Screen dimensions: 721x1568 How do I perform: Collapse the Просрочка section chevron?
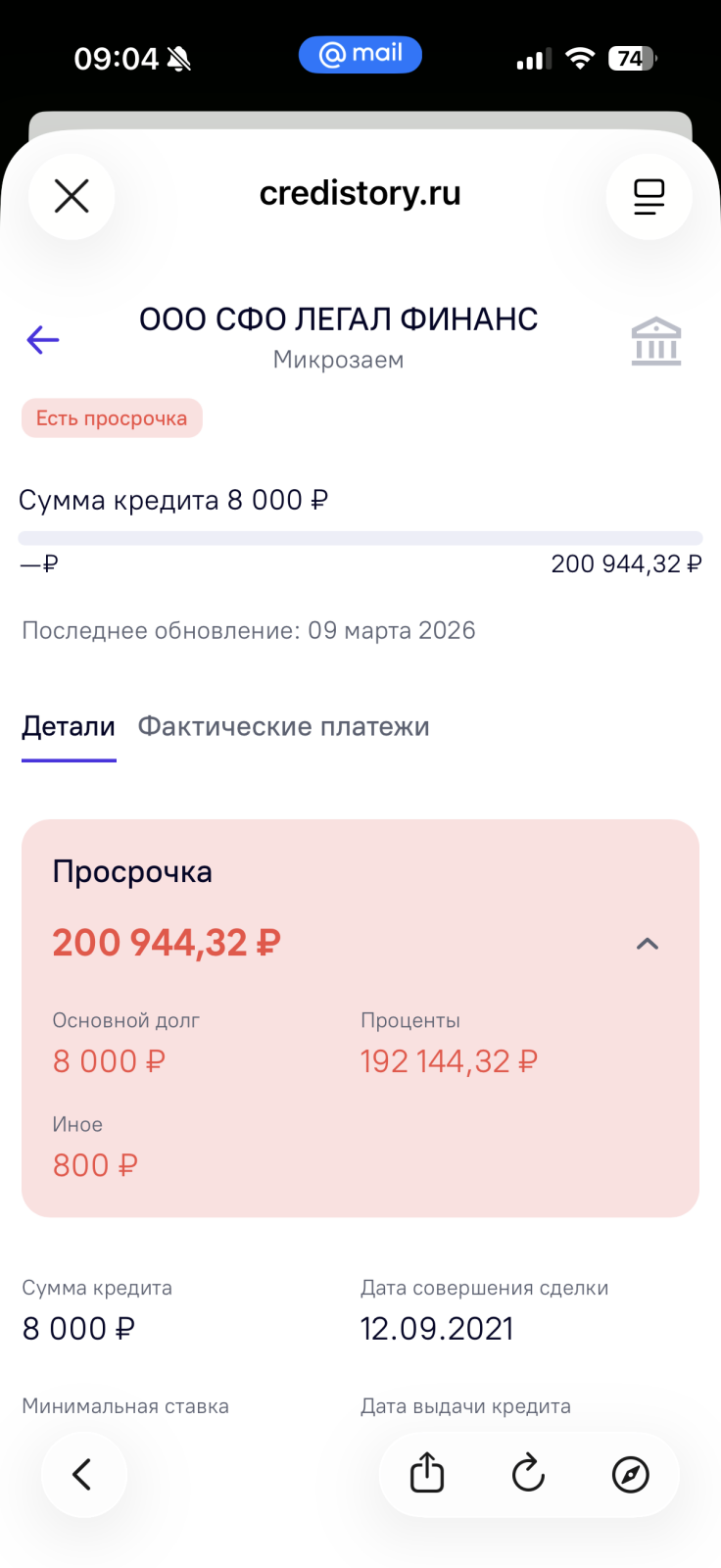647,944
